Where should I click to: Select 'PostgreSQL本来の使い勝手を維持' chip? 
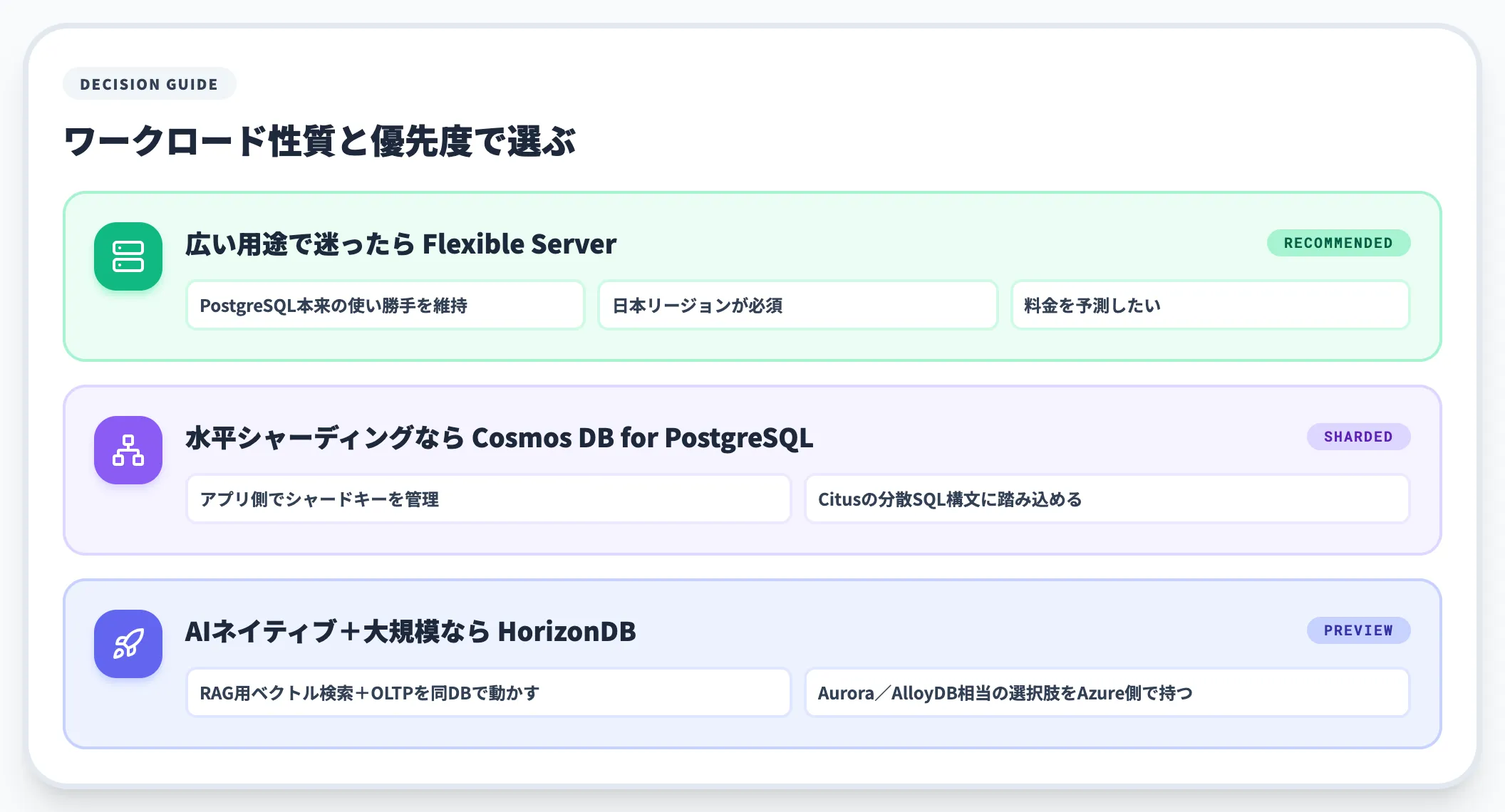click(386, 306)
